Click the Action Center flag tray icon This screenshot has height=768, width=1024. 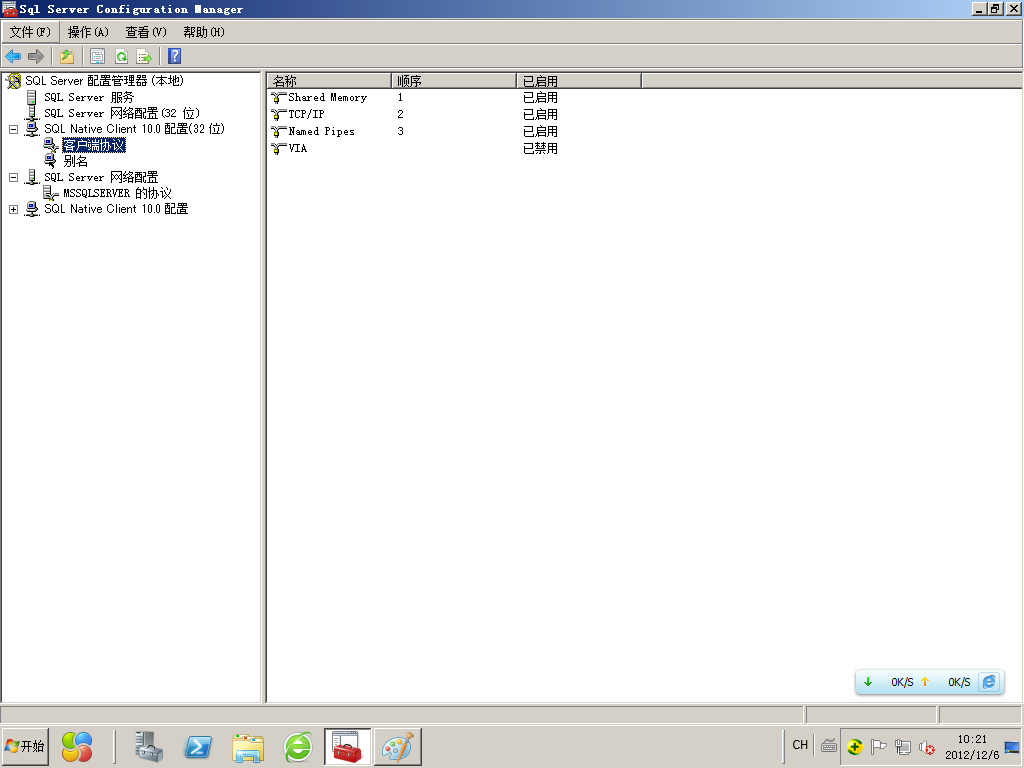coord(879,746)
